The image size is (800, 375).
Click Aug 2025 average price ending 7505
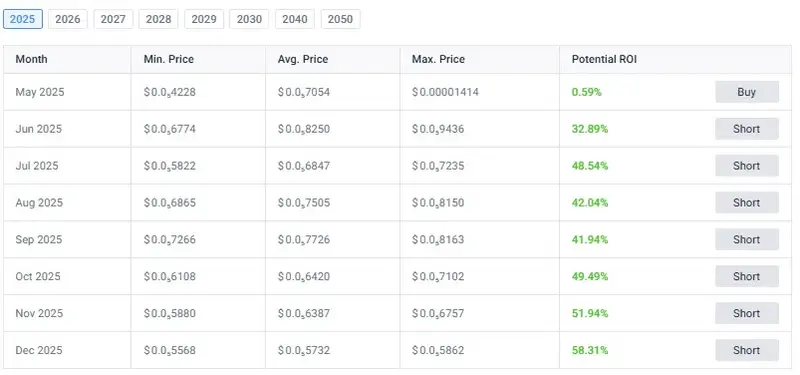coord(304,203)
